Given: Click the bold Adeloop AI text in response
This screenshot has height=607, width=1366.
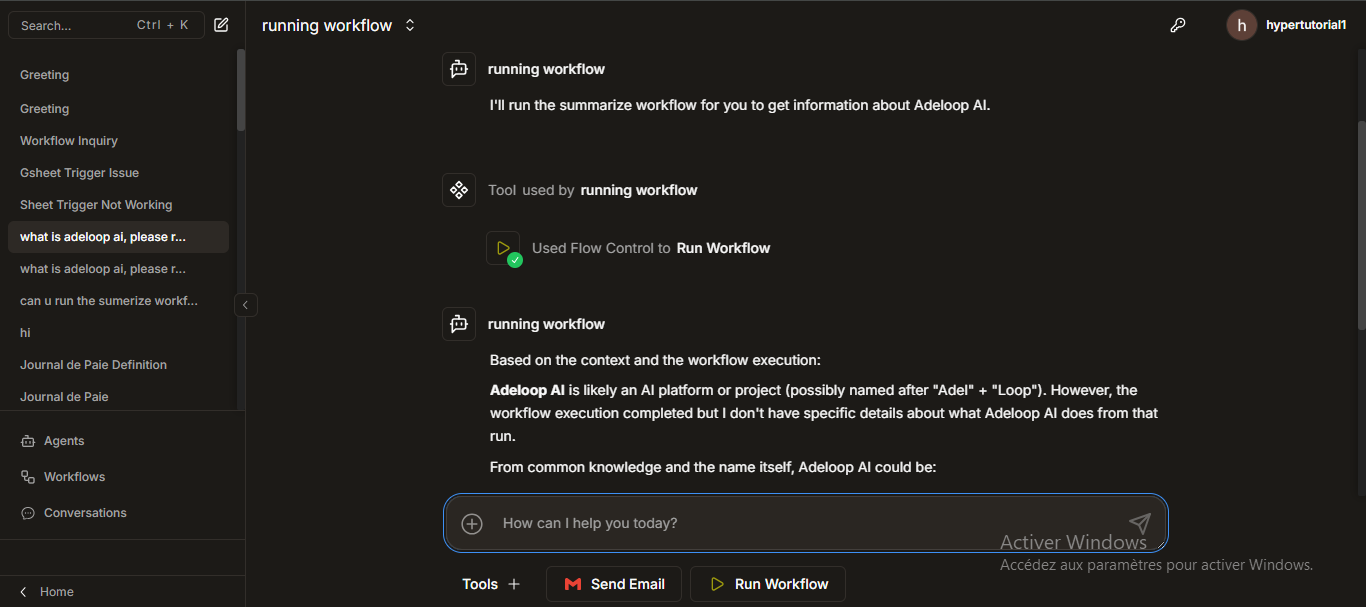Looking at the screenshot, I should (527, 390).
